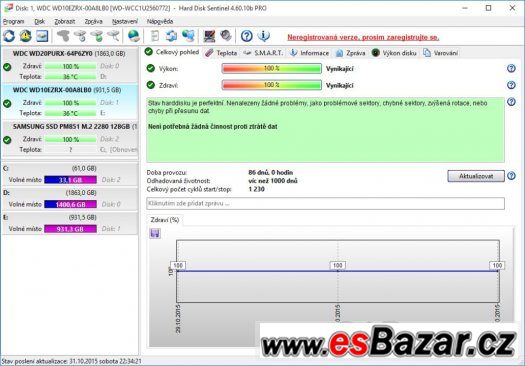Click the C: free space 33,1 GB bar
This screenshot has width=525, height=366.
70,180
